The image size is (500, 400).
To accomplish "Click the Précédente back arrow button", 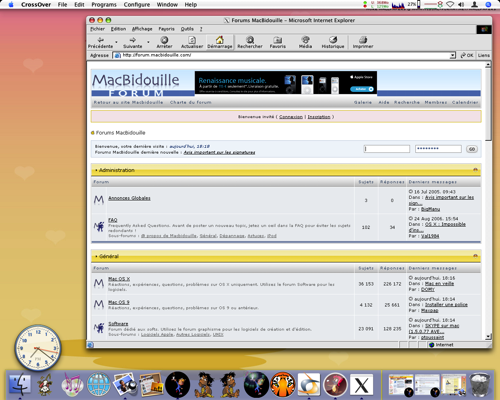I will pos(100,42).
